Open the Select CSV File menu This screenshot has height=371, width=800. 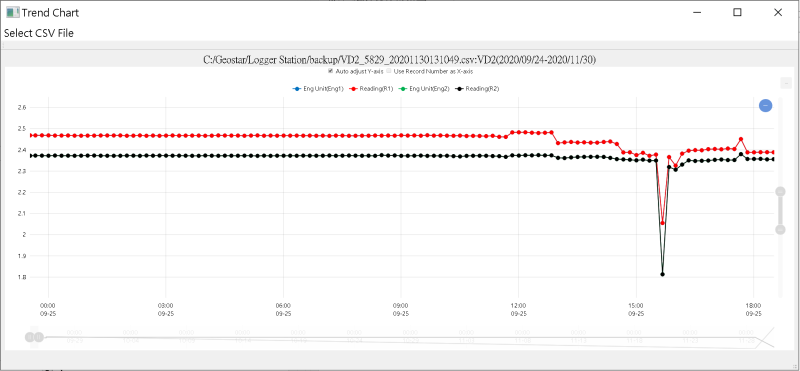(x=39, y=33)
